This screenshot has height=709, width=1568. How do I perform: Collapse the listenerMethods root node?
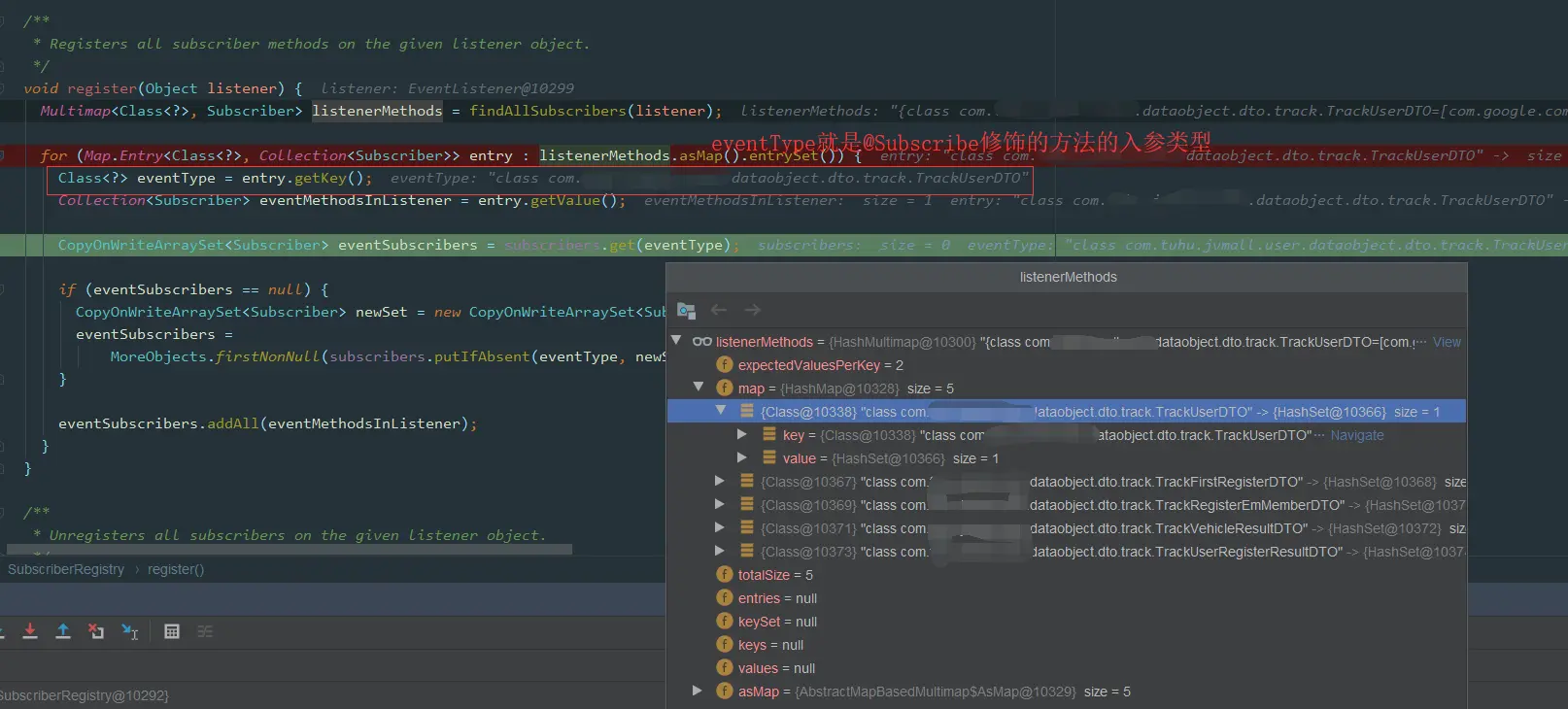pyautogui.click(x=677, y=341)
